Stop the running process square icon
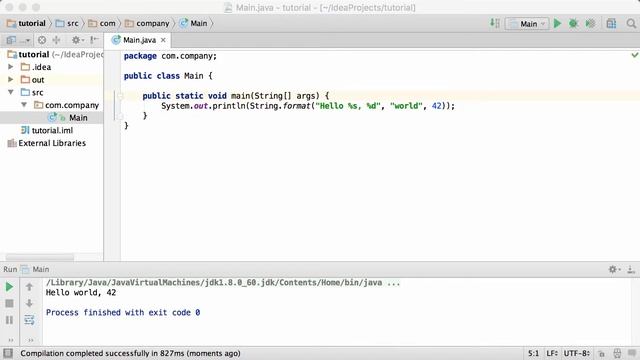Image resolution: width=640 pixels, height=360 pixels. 9,303
